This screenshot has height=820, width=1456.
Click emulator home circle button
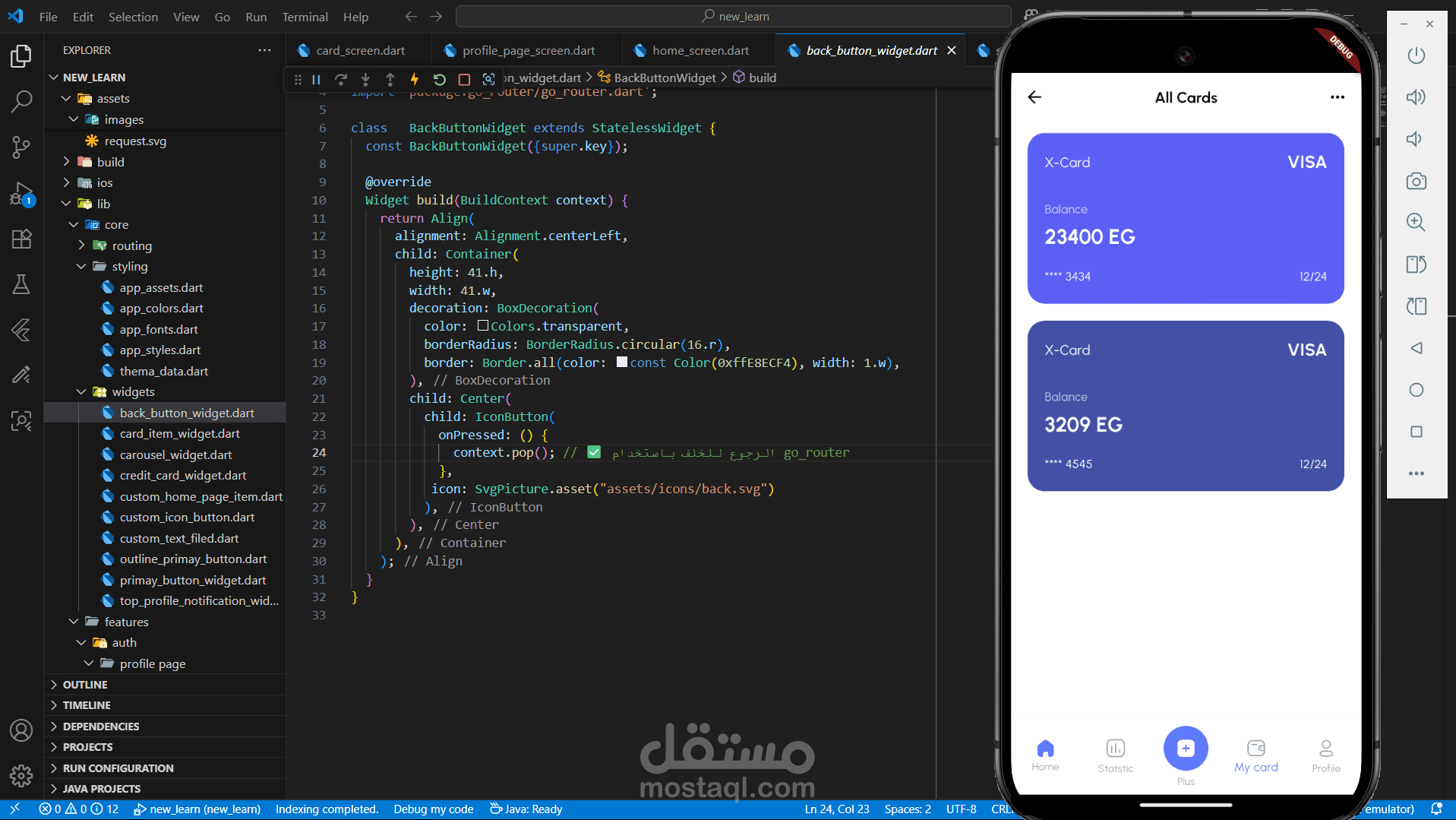[x=1416, y=390]
